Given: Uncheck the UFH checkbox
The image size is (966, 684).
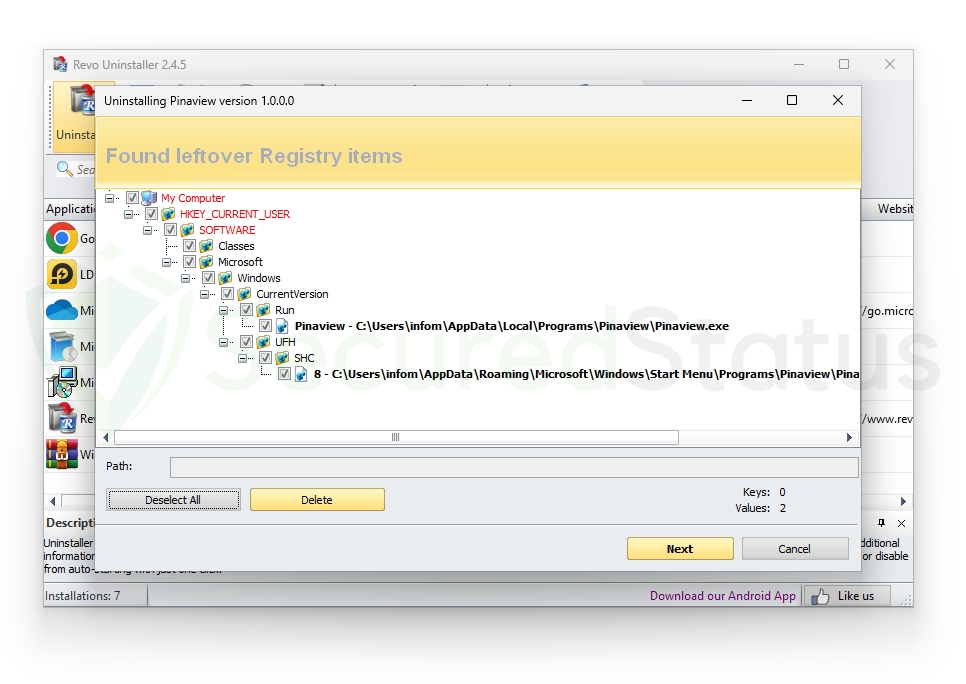Looking at the screenshot, I should 247,342.
